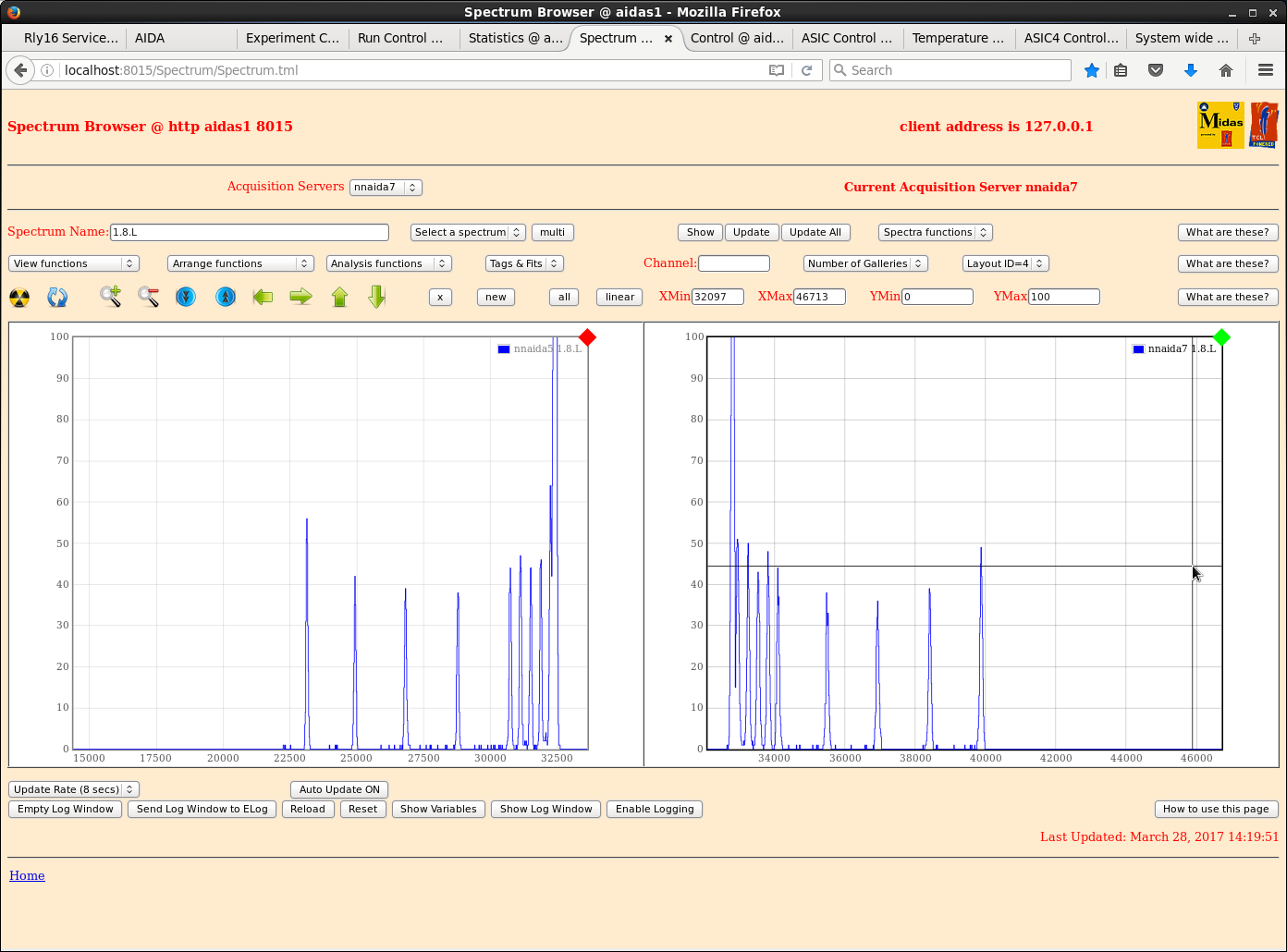This screenshot has height=952, width=1287.
Task: Switch to the System wide tab
Action: 1182,38
